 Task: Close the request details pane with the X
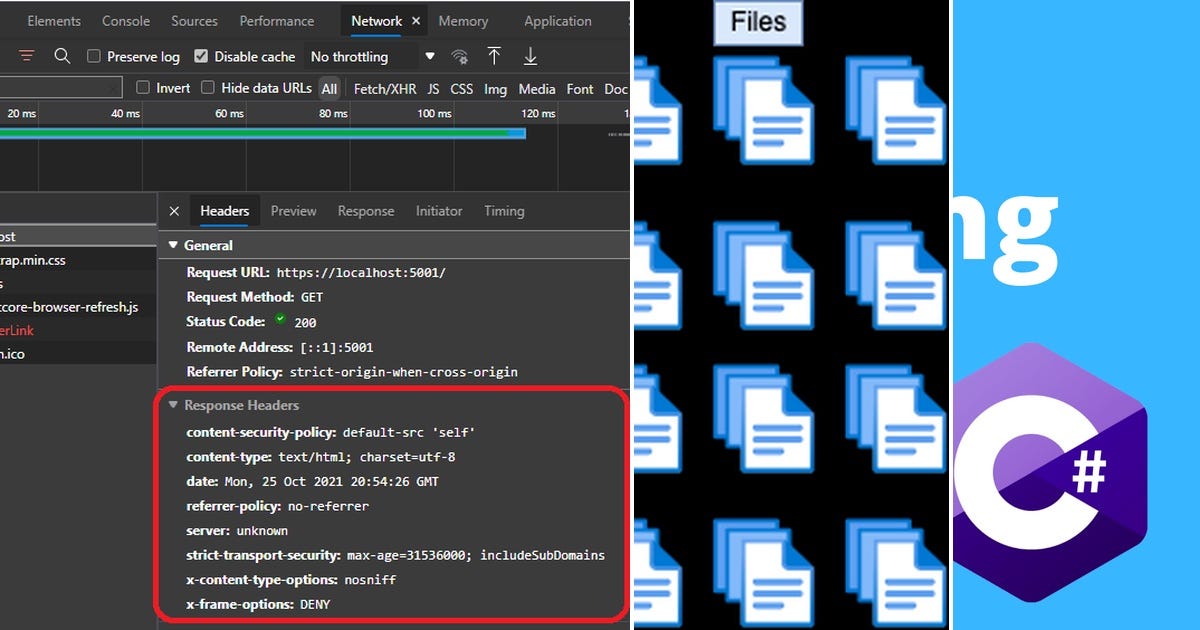point(175,211)
